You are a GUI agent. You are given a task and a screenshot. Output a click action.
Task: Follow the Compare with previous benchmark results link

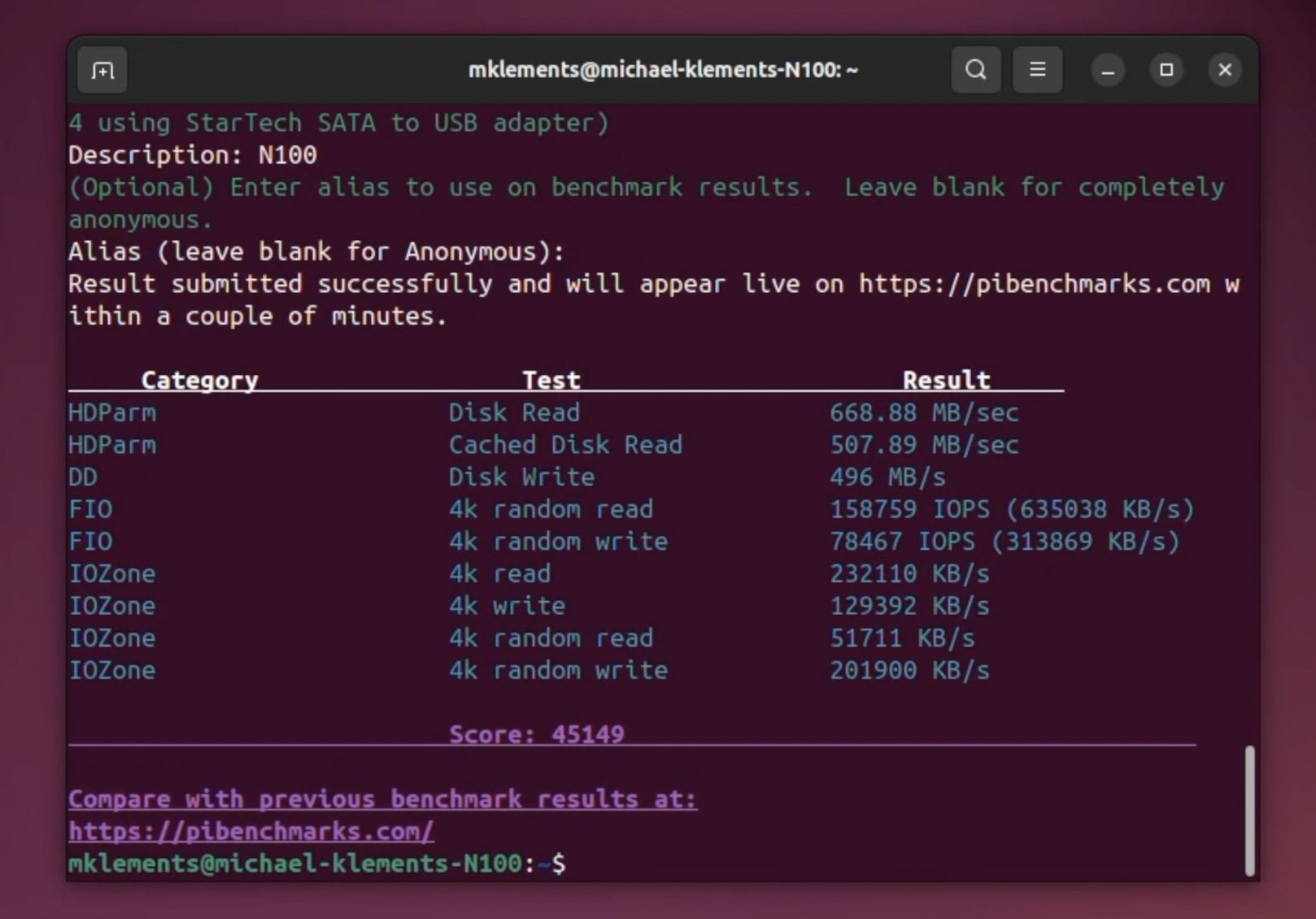tap(382, 799)
